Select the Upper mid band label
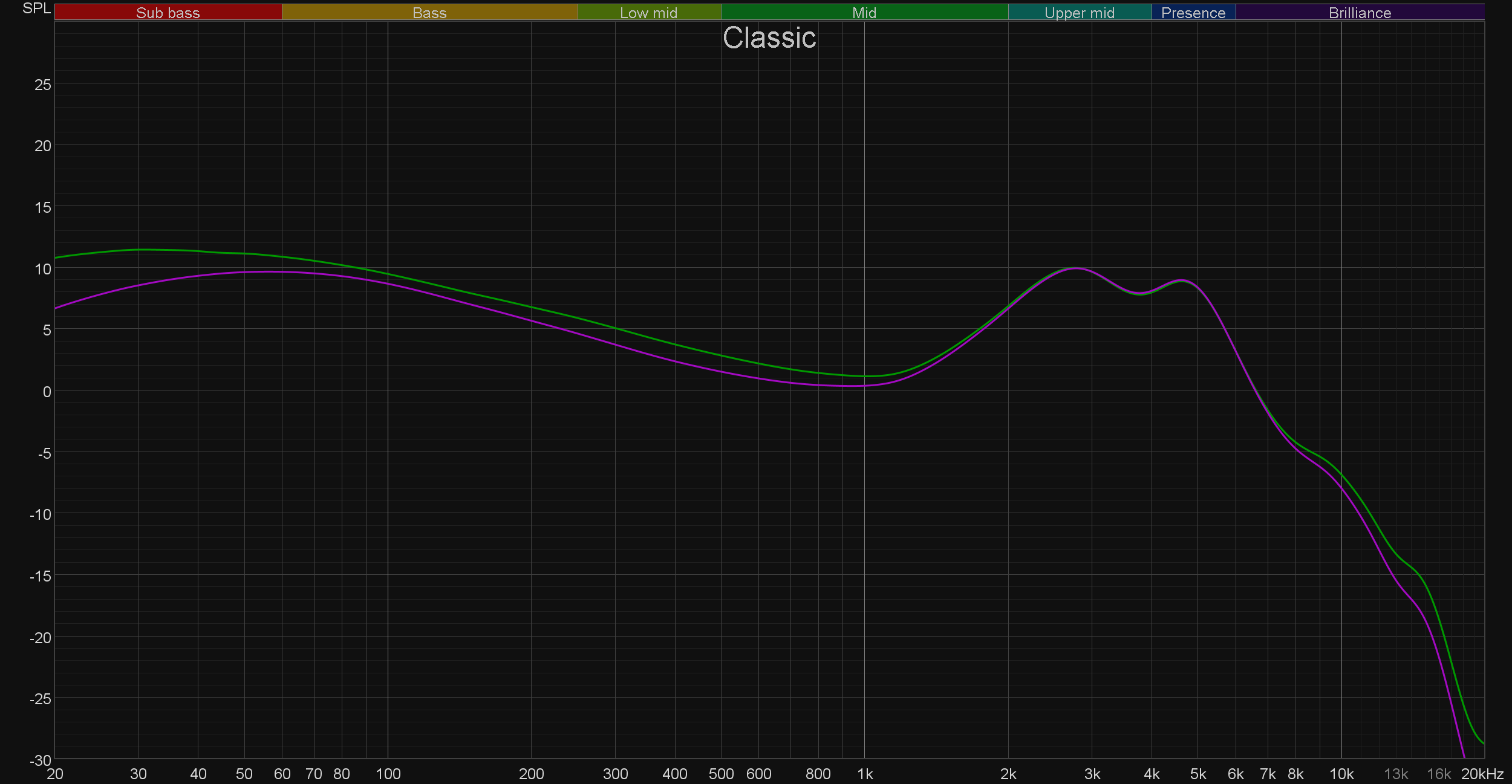Screen dimensions: 1512x784 coord(1079,13)
